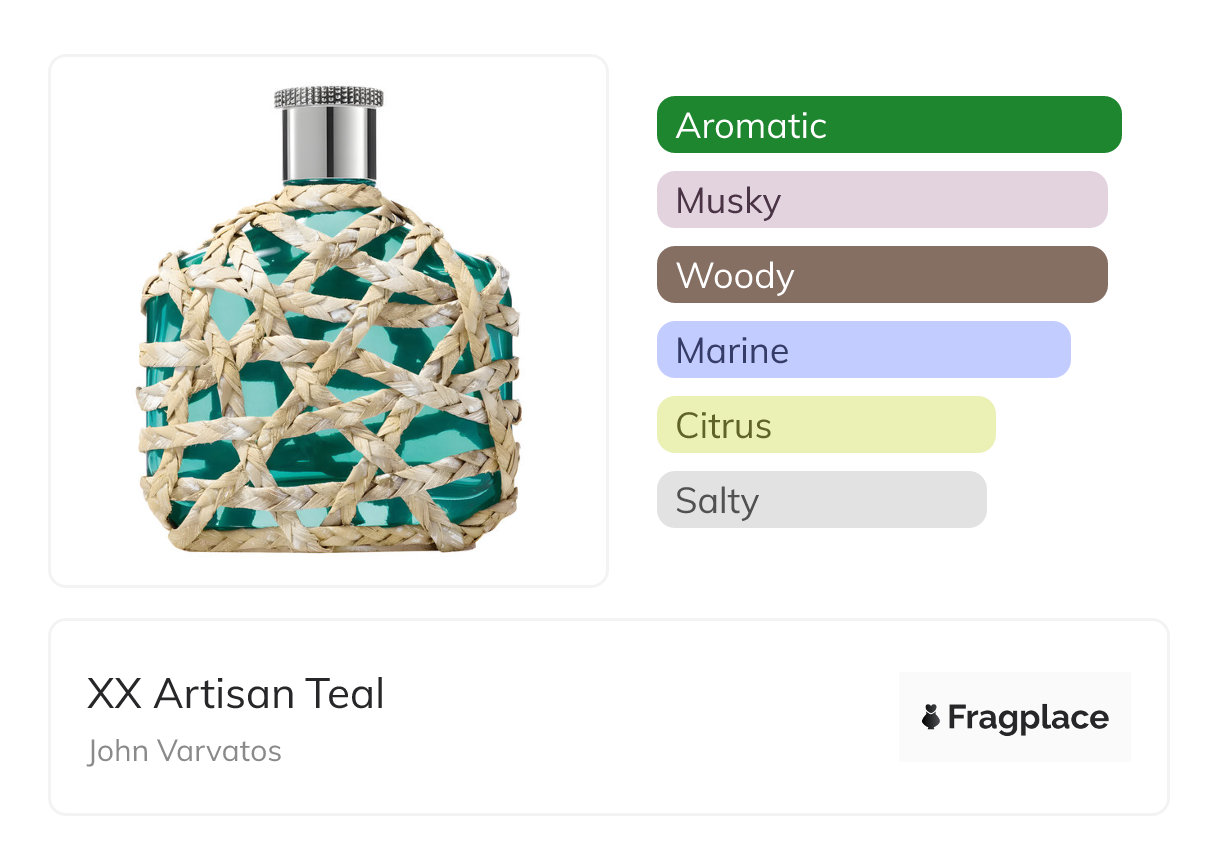The image size is (1218, 864).
Task: Click the word "Musky" in the pink bar
Action: [728, 201]
